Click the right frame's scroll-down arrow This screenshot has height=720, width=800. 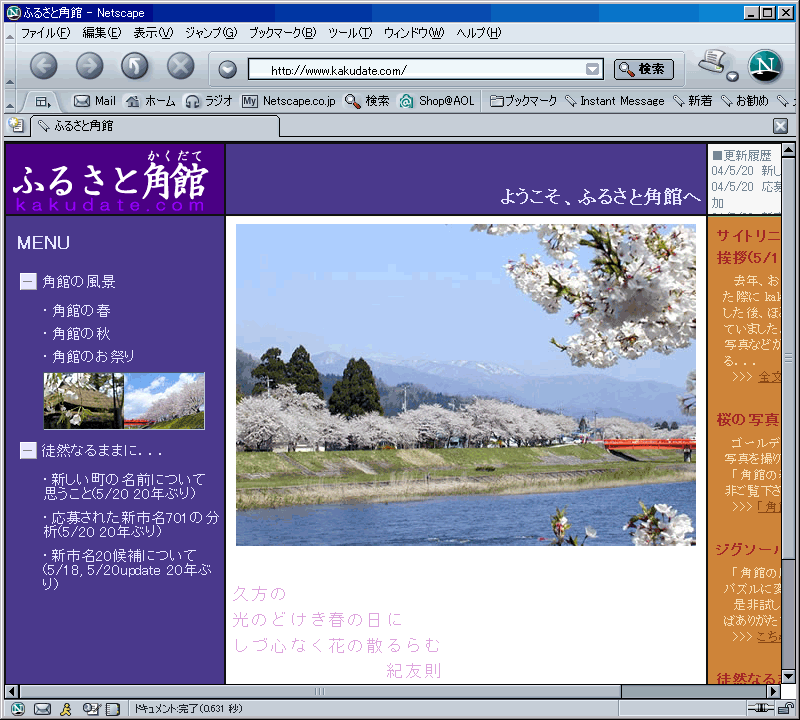click(788, 677)
